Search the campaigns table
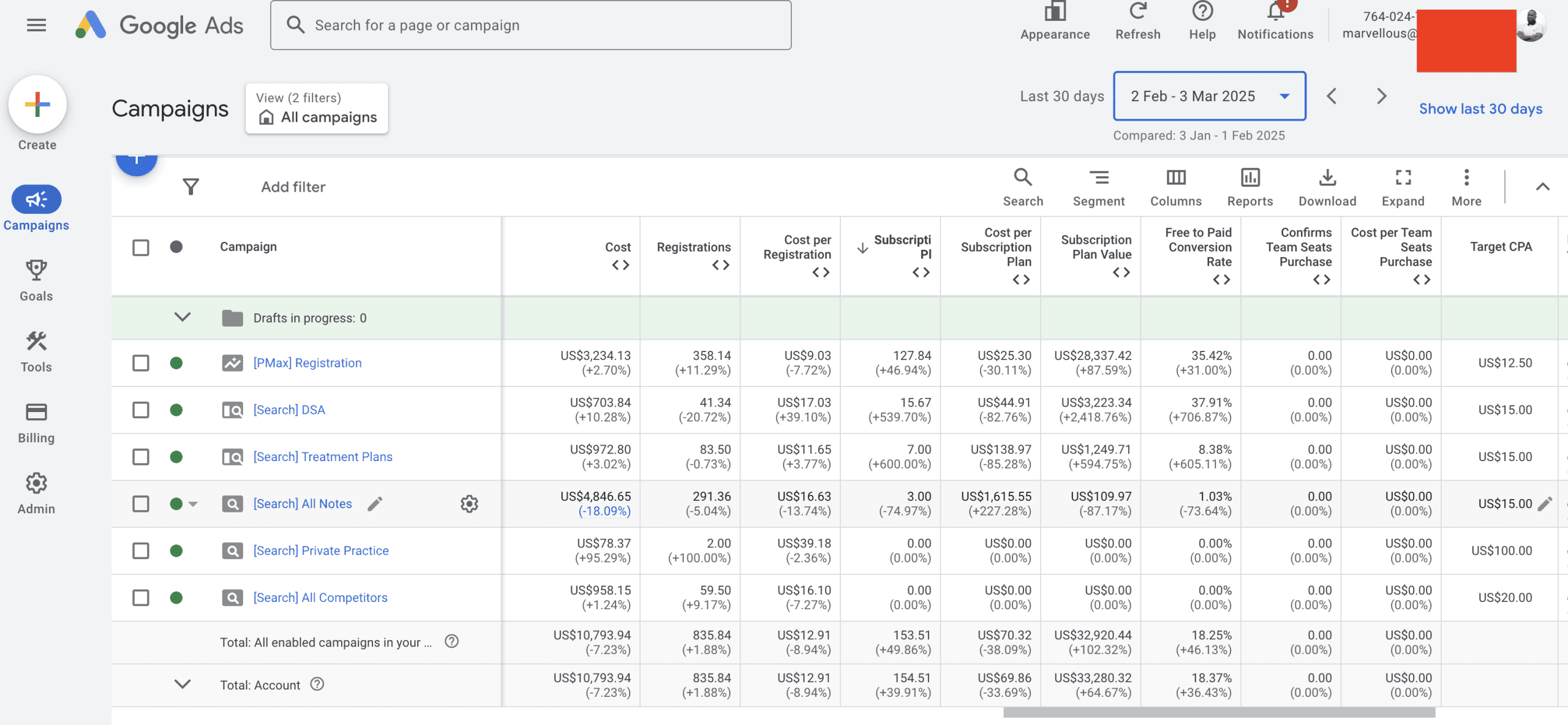 (x=1023, y=187)
